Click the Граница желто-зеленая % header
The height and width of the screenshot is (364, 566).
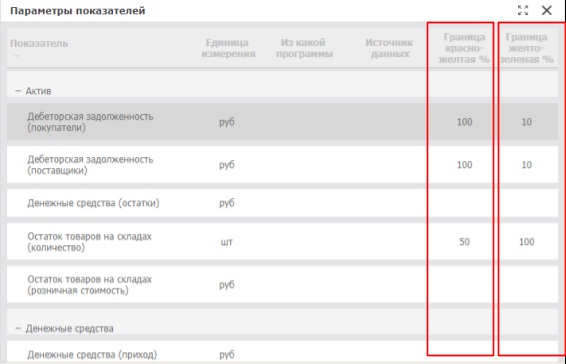[527, 48]
